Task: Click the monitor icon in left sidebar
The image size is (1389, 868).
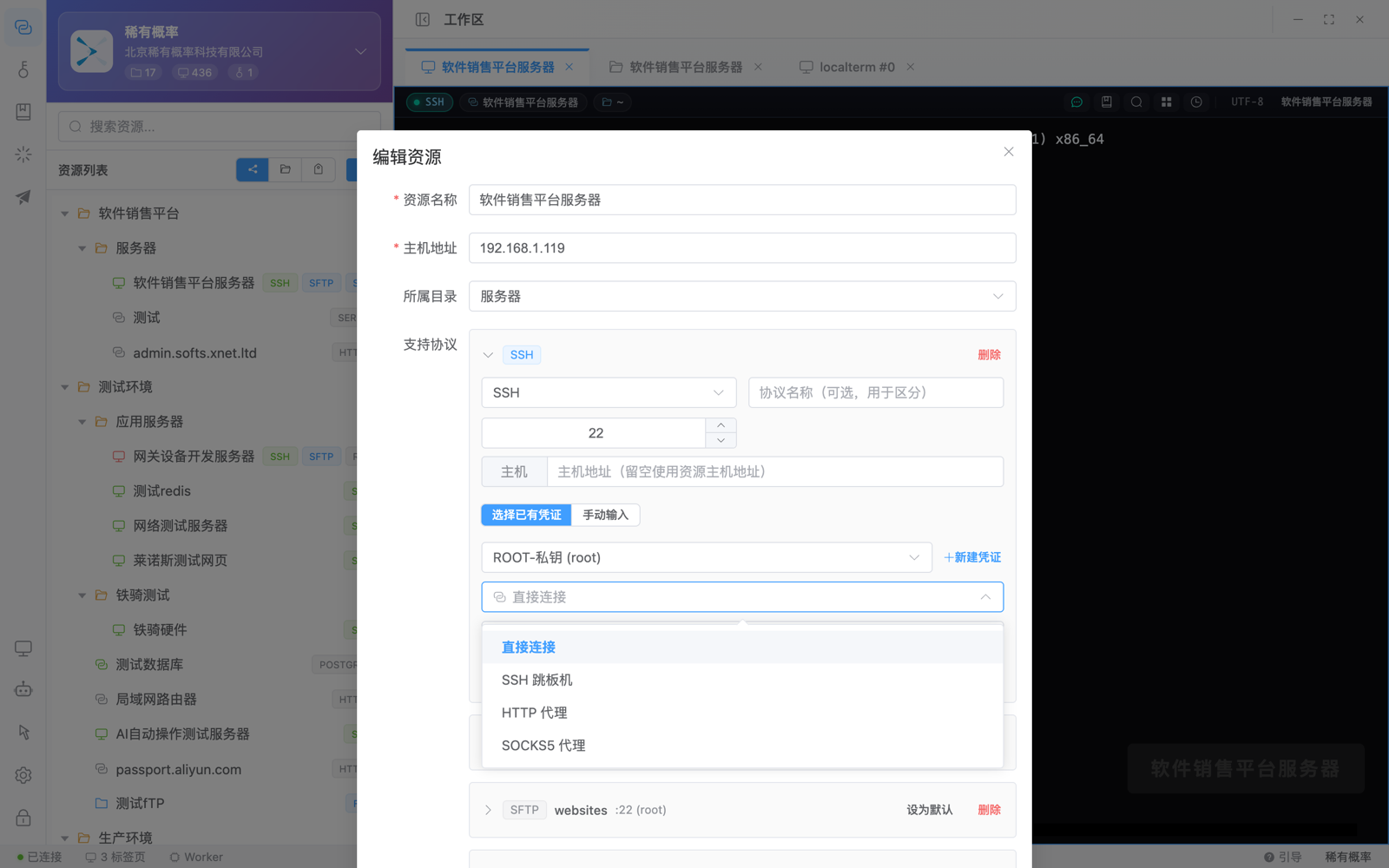Action: pyautogui.click(x=23, y=648)
